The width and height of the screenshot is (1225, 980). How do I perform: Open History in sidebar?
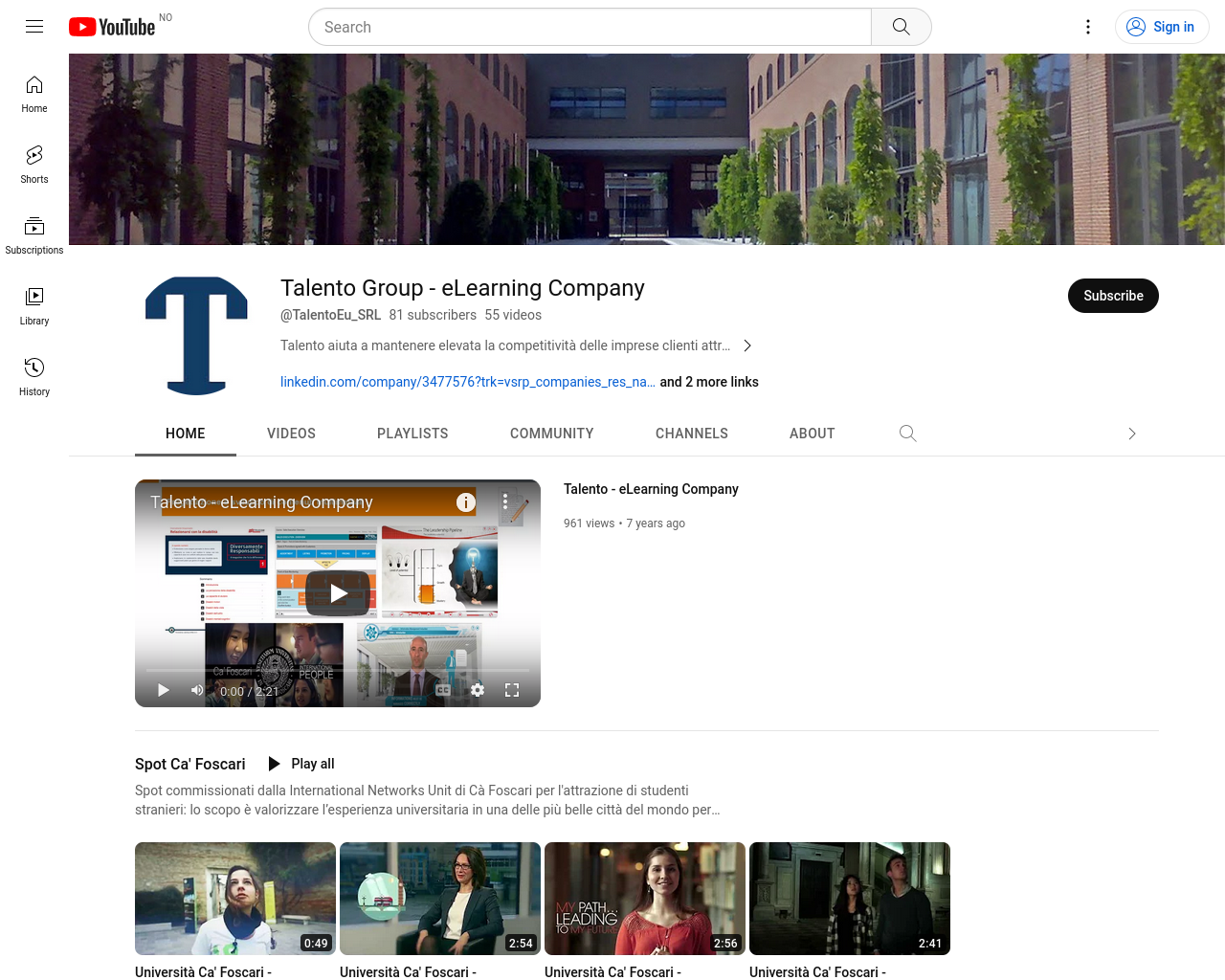34,377
